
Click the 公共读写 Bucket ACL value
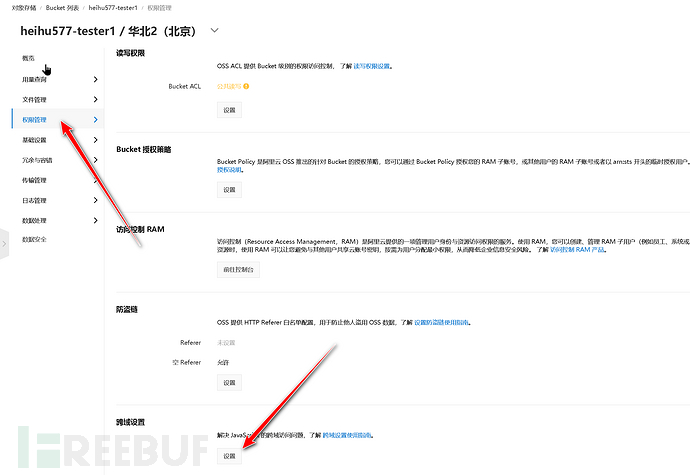pyautogui.click(x=229, y=86)
